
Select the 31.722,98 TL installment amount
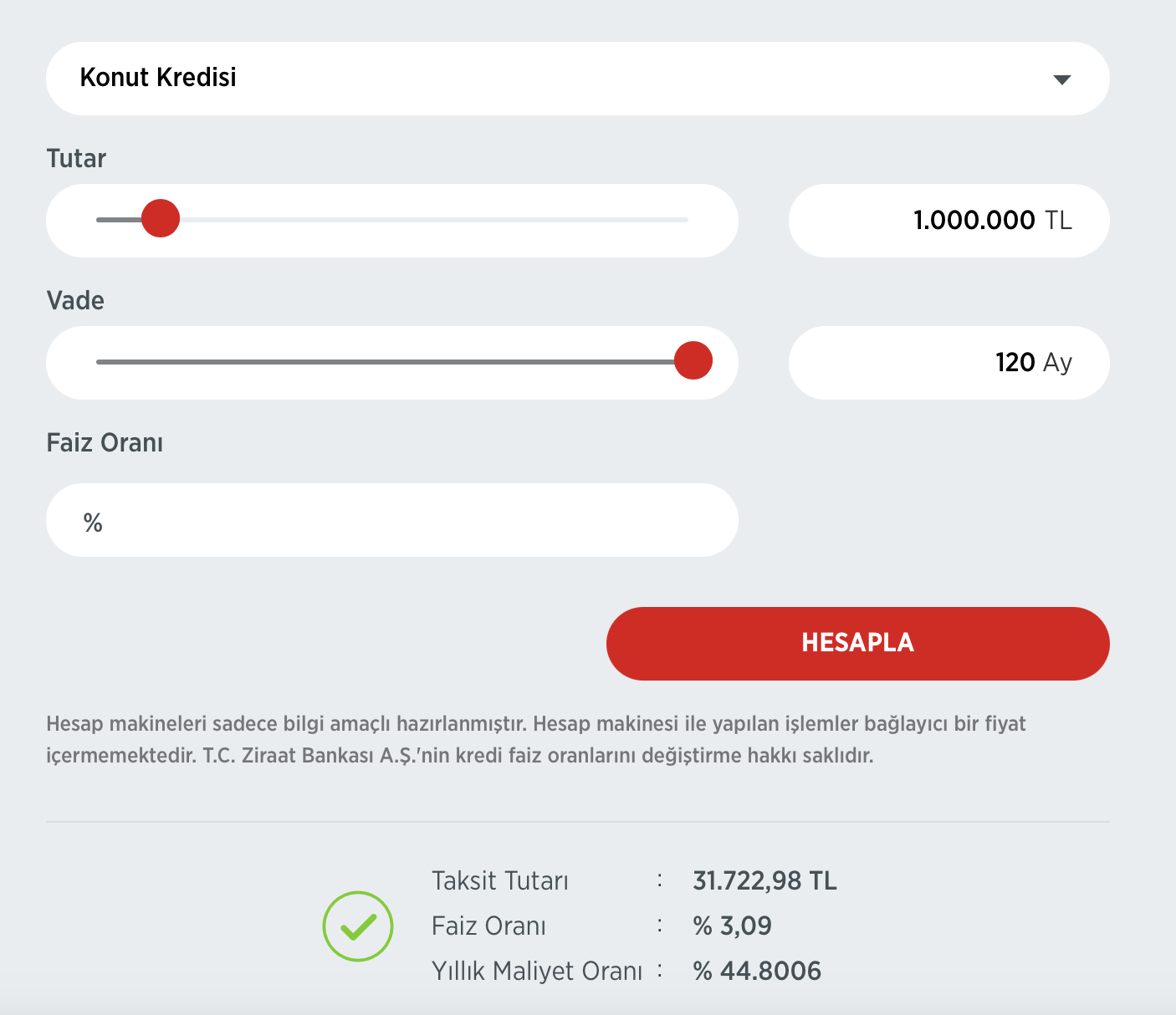tap(764, 880)
